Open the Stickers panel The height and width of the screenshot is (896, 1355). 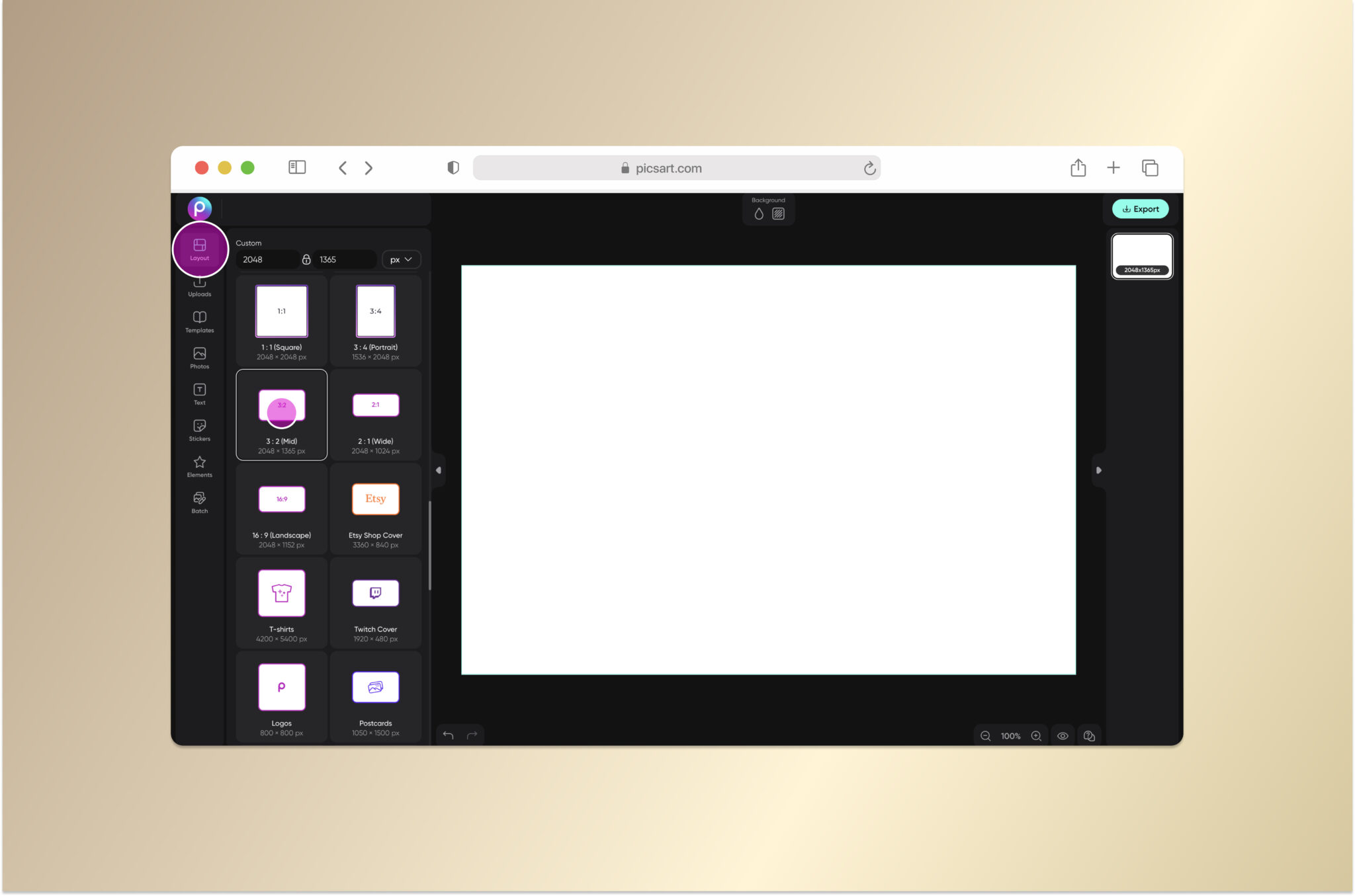[x=199, y=430]
